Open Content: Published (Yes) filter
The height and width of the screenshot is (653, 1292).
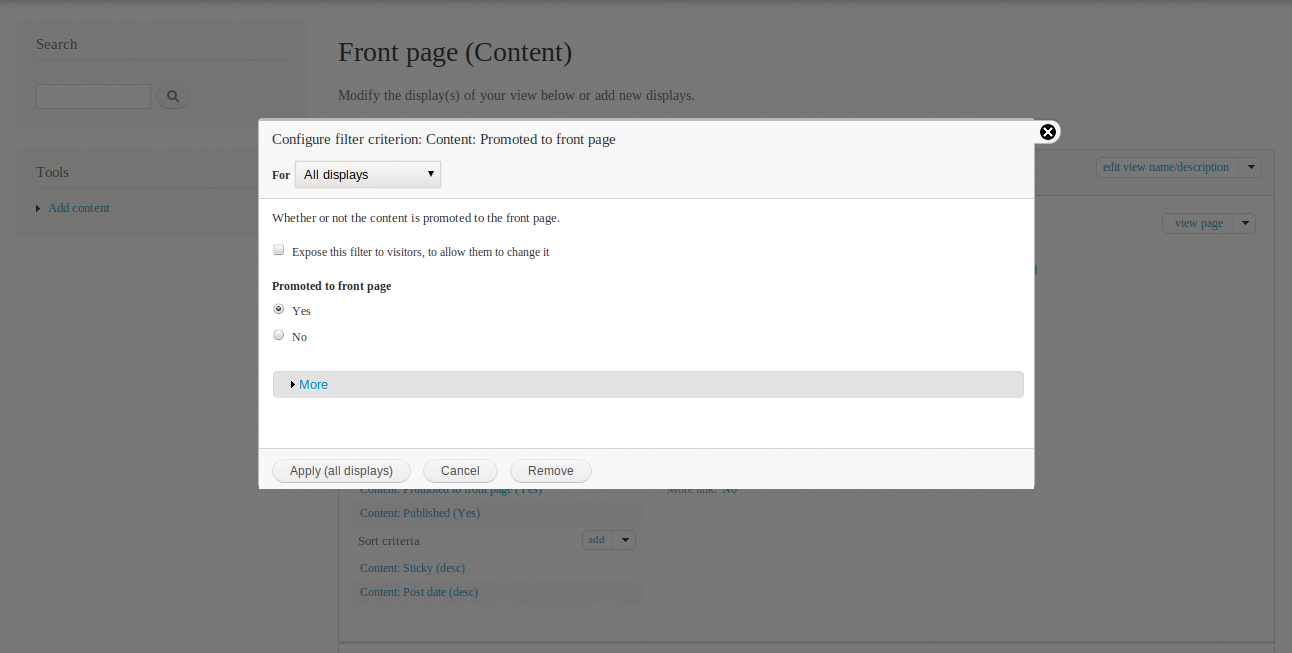click(x=420, y=513)
